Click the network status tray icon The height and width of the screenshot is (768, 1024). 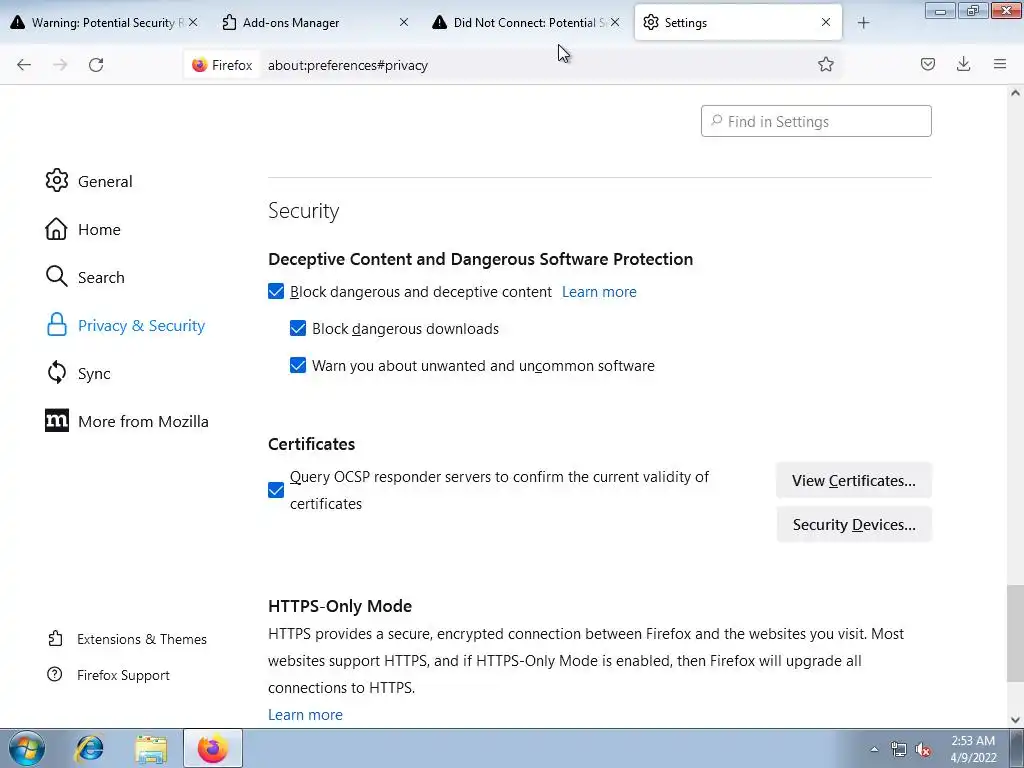(899, 749)
